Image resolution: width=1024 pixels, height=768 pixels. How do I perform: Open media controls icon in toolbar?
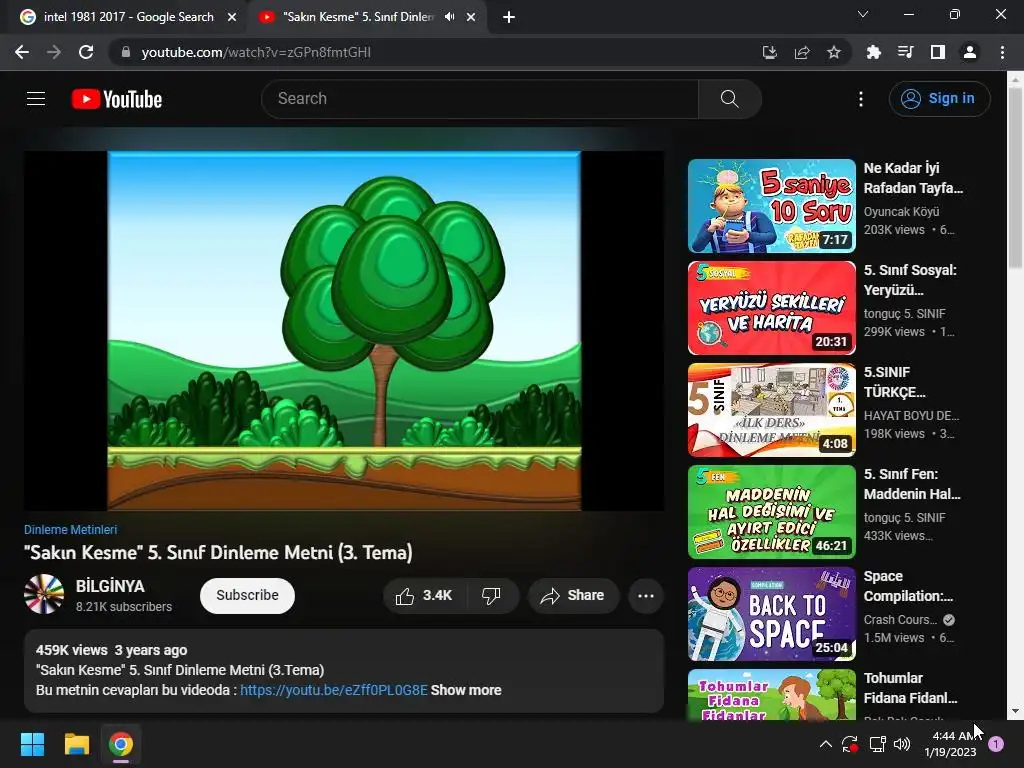[x=905, y=52]
